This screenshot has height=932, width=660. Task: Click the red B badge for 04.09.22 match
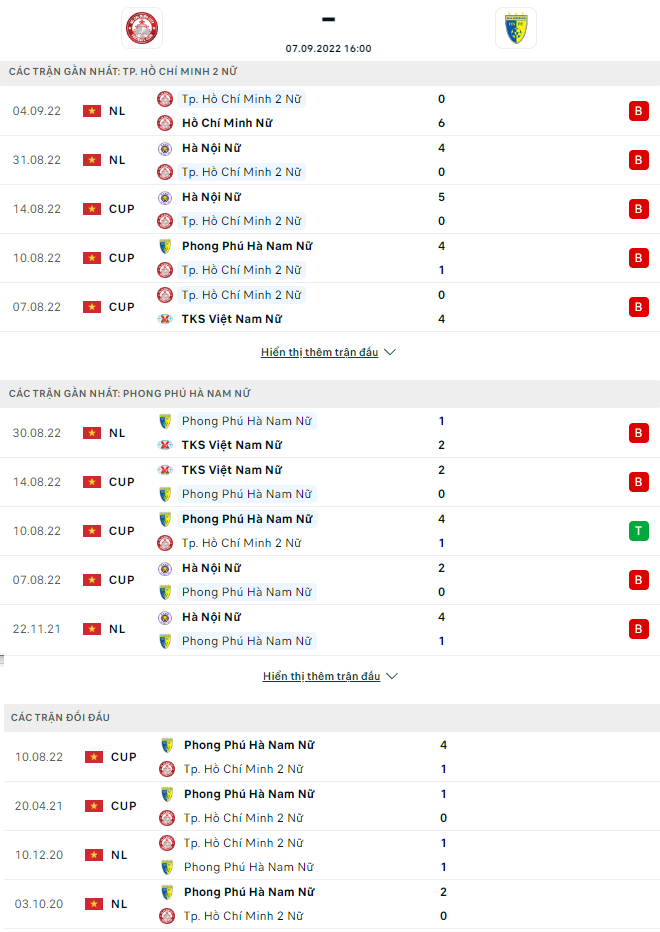coord(638,111)
